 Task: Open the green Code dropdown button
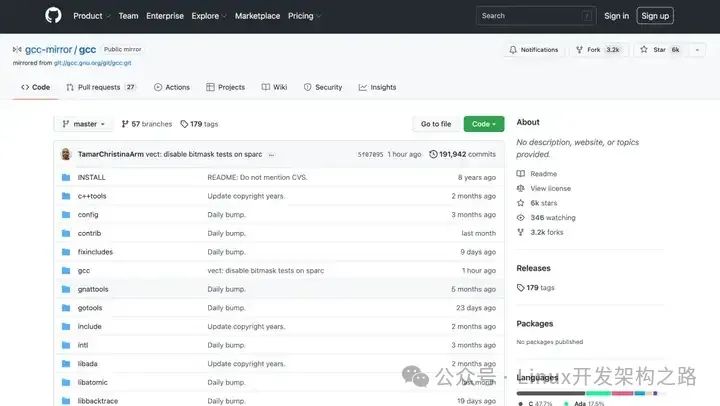[x=484, y=124]
